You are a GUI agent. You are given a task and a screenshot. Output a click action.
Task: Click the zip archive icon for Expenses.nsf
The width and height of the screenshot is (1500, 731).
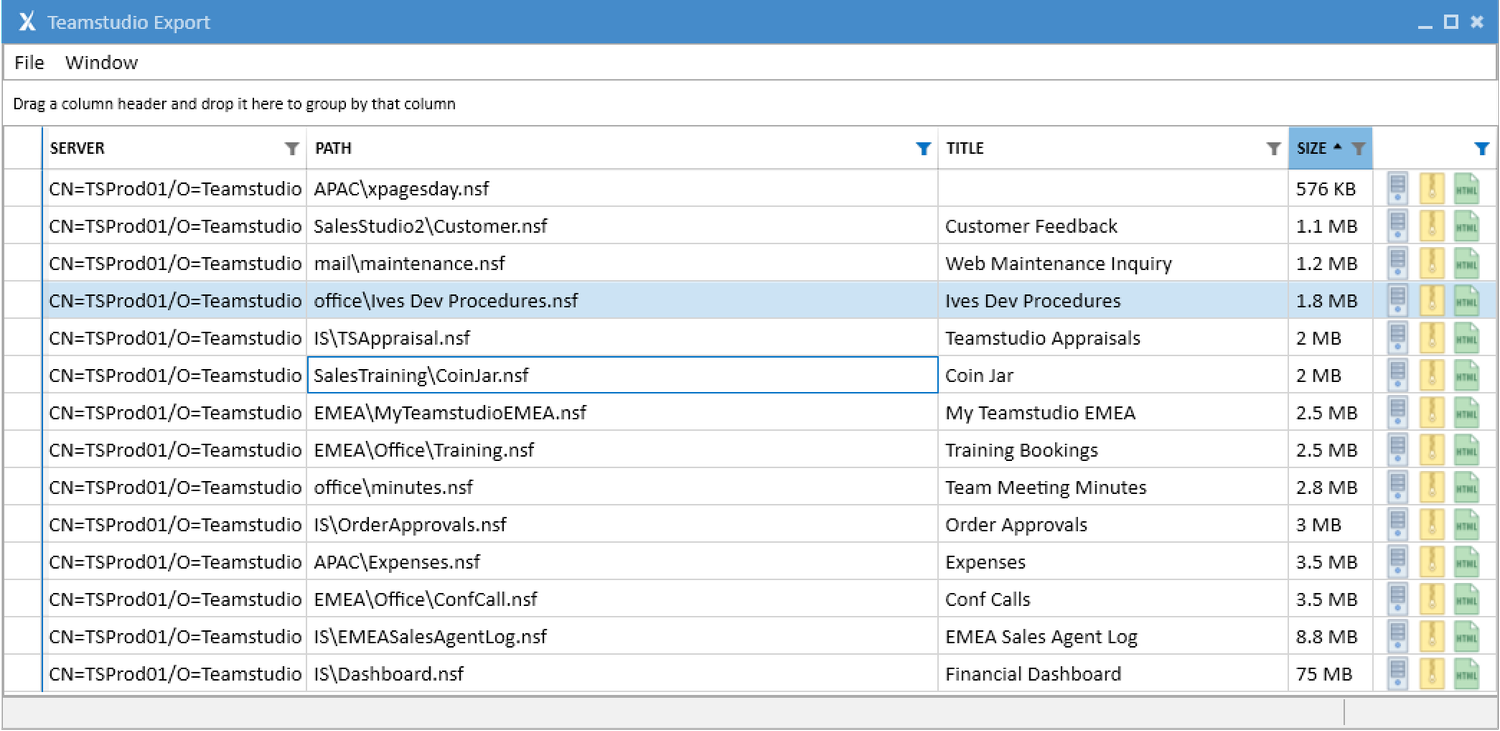[x=1431, y=562]
